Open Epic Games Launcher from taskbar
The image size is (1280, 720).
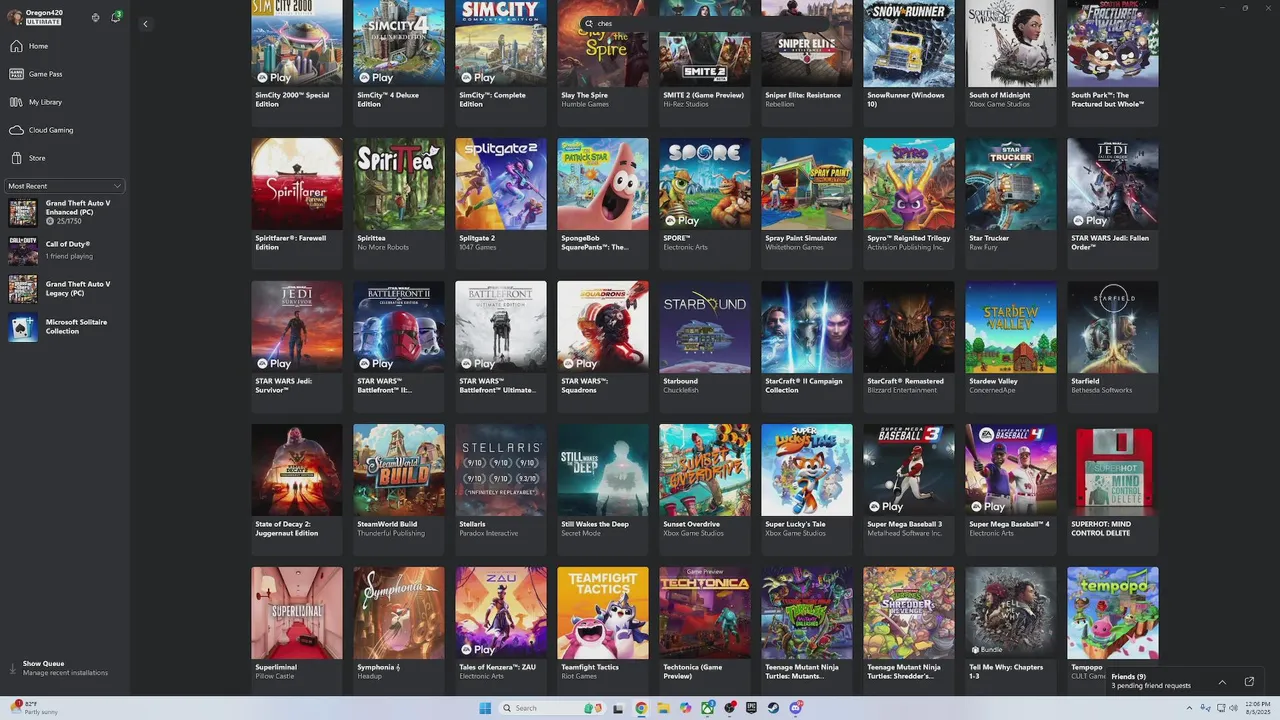pyautogui.click(x=751, y=708)
